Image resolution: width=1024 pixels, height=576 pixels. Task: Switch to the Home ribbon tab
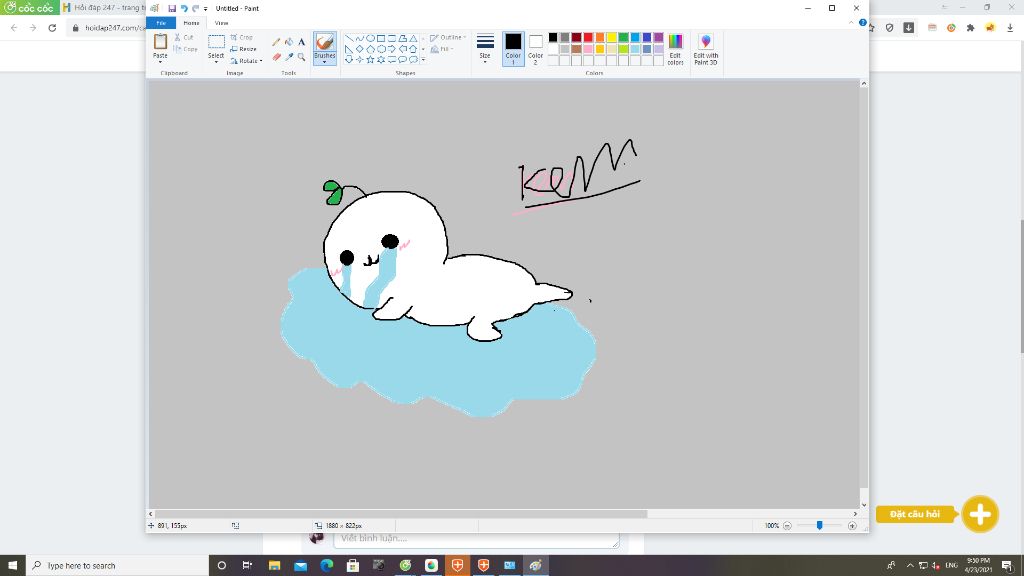(x=191, y=23)
